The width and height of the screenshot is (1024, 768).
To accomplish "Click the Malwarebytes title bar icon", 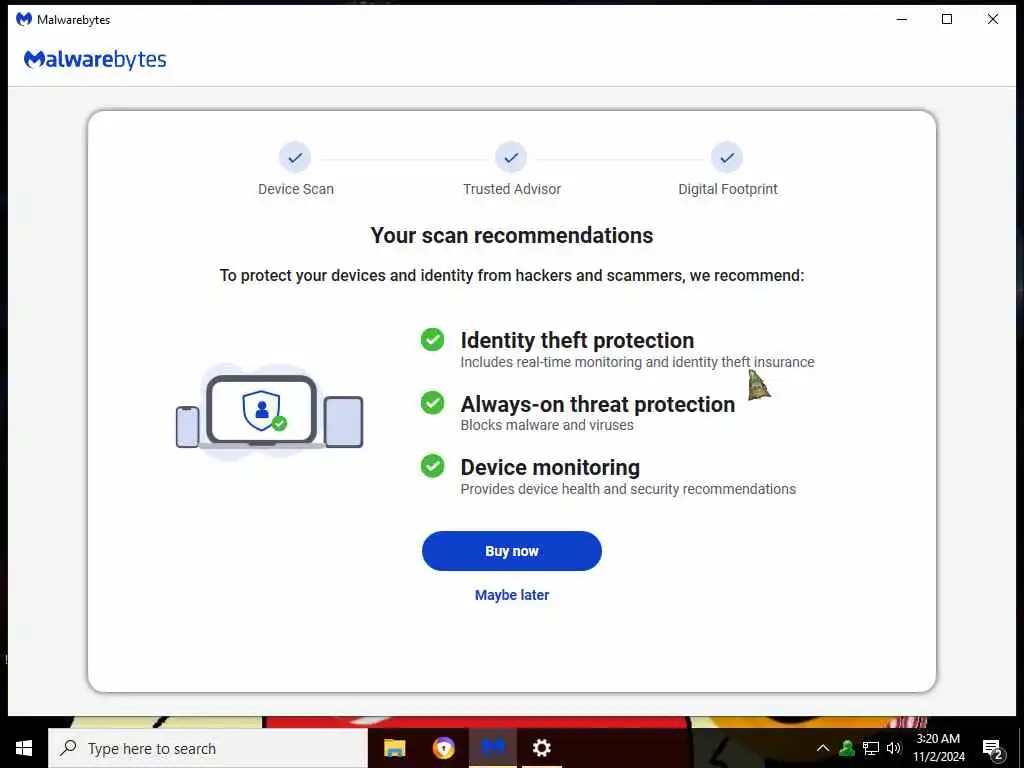I will (x=24, y=19).
